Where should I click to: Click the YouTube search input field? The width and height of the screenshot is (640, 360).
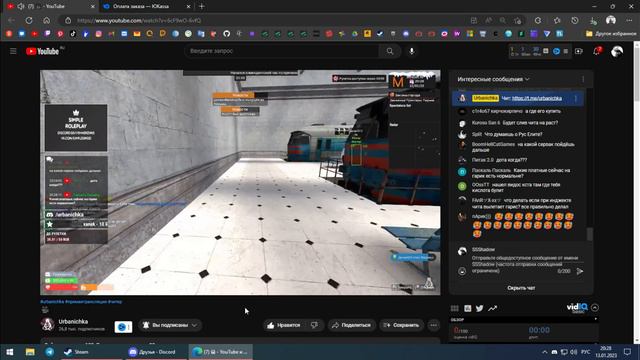click(x=282, y=51)
